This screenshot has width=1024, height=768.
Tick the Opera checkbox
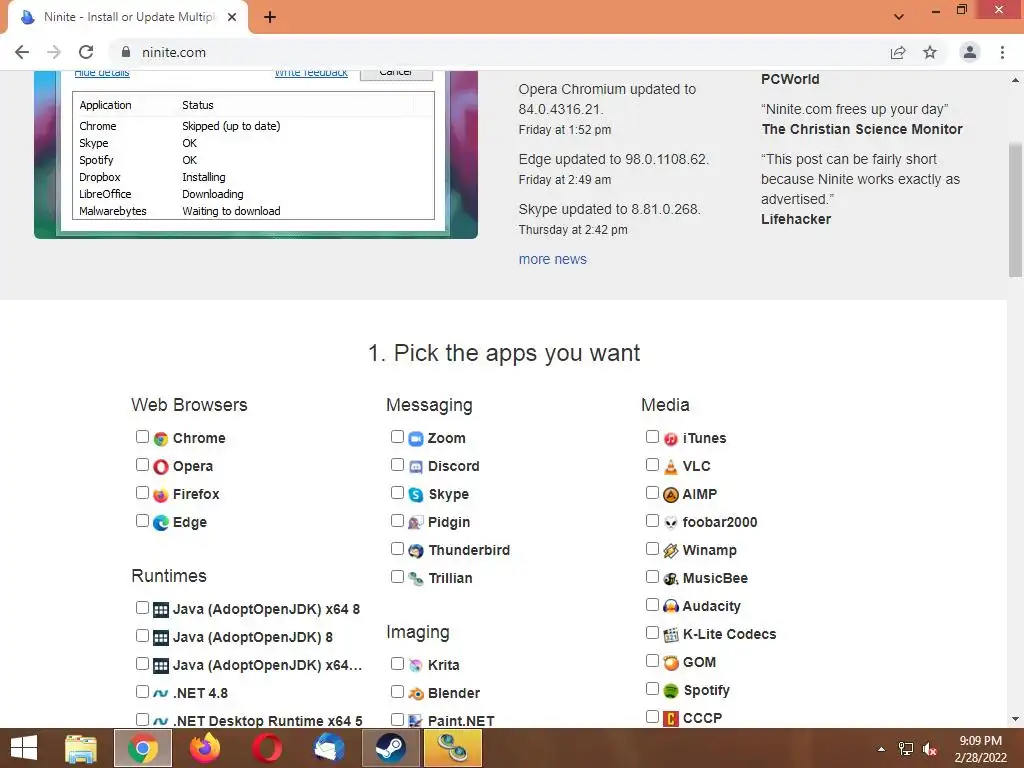click(x=142, y=464)
